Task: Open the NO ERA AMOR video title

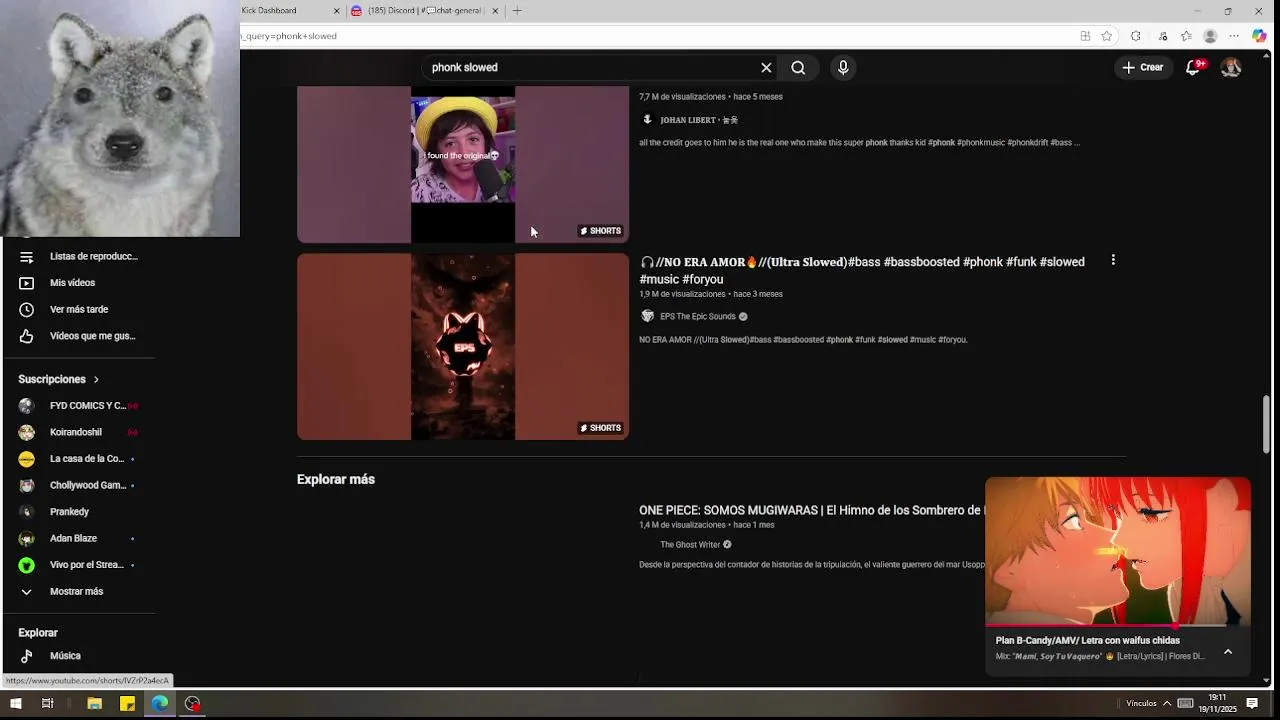Action: click(x=862, y=271)
